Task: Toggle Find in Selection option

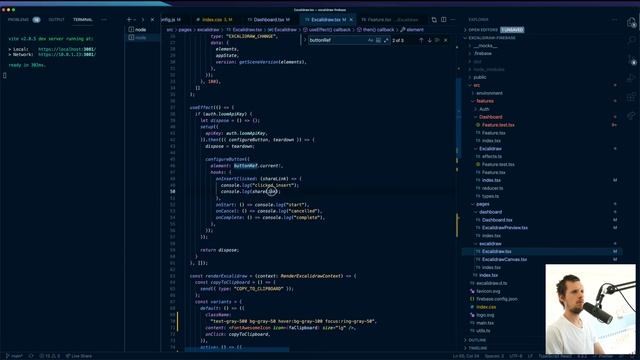Action: [x=437, y=40]
